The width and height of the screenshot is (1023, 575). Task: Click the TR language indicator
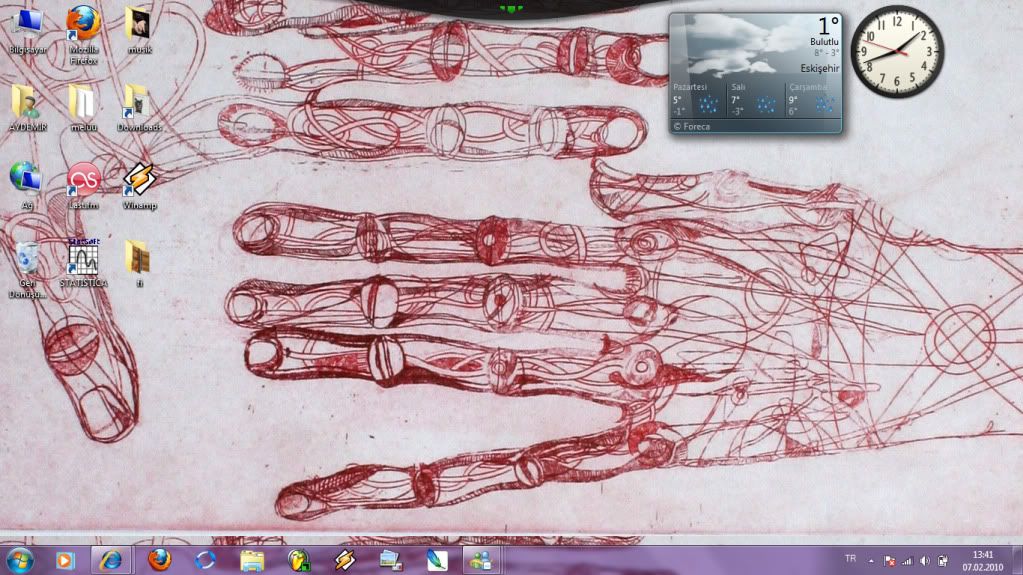tap(850, 559)
